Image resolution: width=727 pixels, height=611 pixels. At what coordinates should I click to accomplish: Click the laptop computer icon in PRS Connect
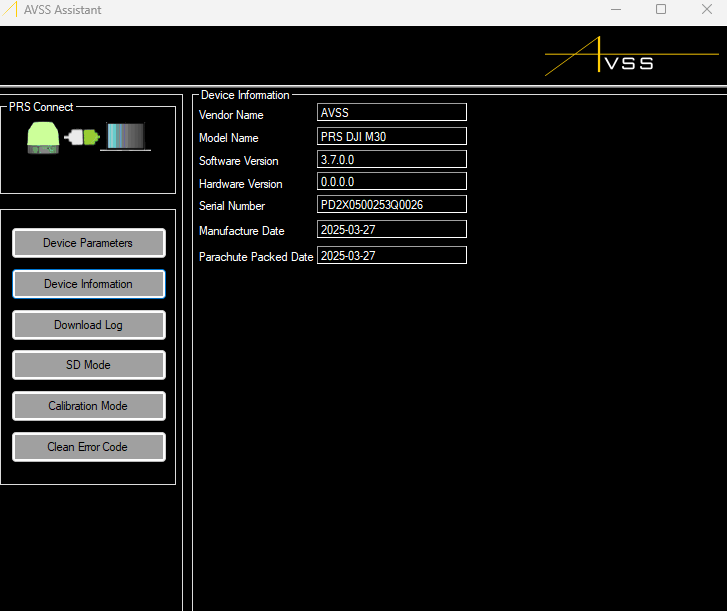[126, 136]
